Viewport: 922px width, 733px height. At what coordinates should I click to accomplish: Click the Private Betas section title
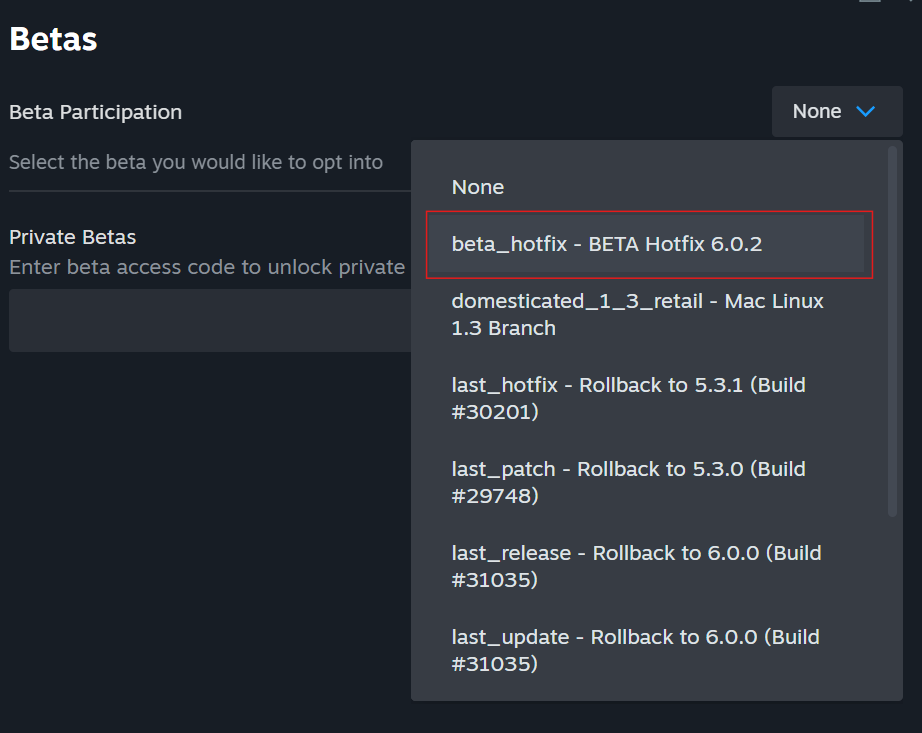coord(72,237)
